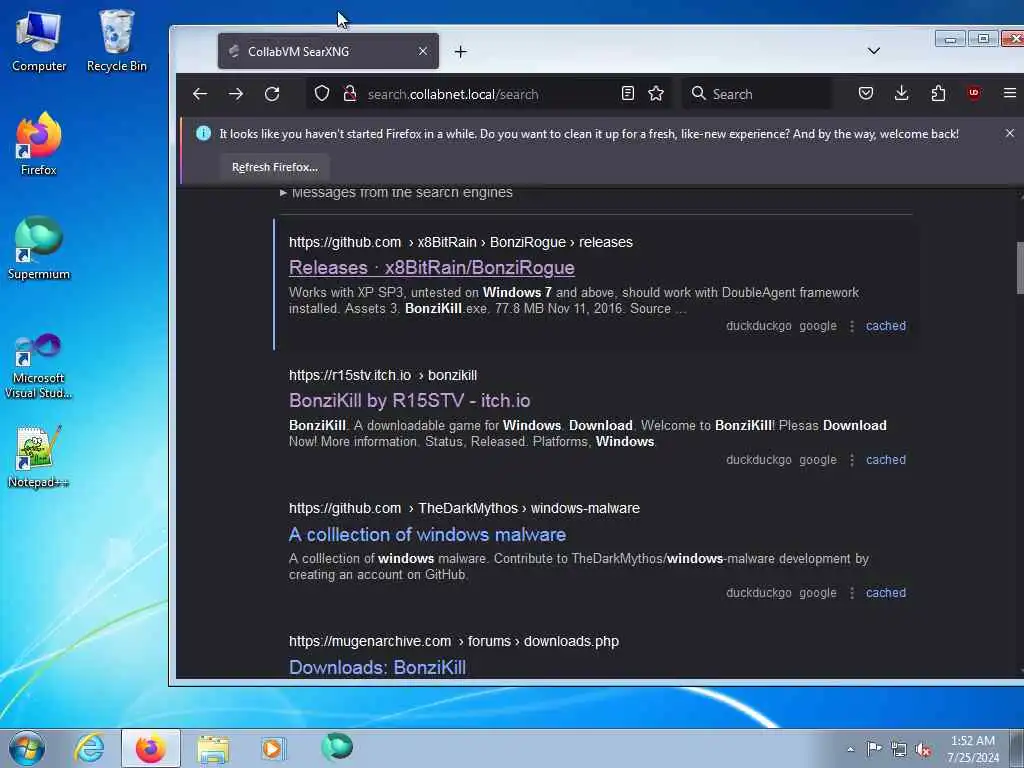
Task: Open the network tray icon
Action: 899,750
